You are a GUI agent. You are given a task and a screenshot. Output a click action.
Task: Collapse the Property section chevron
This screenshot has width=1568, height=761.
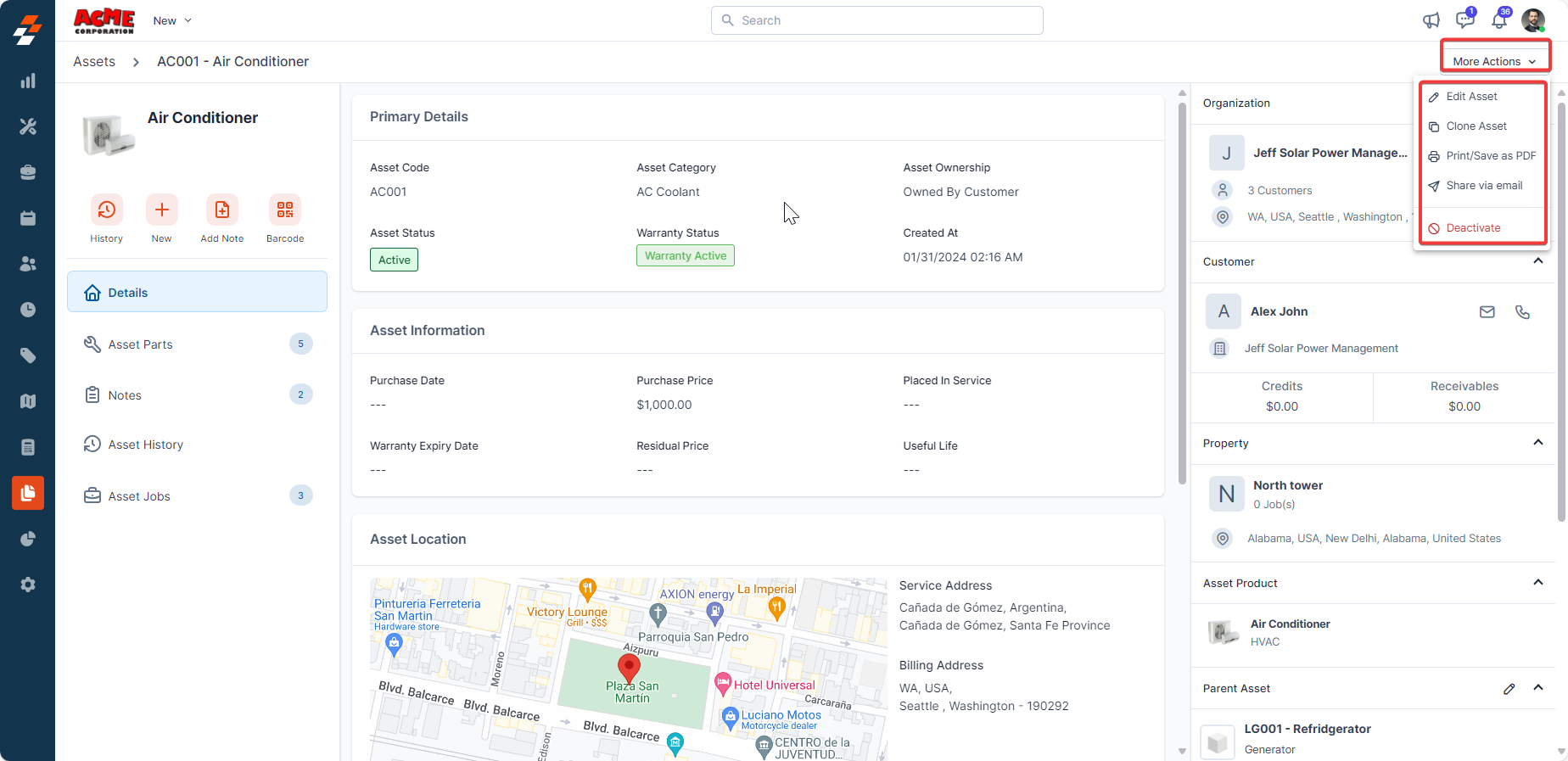coord(1537,443)
